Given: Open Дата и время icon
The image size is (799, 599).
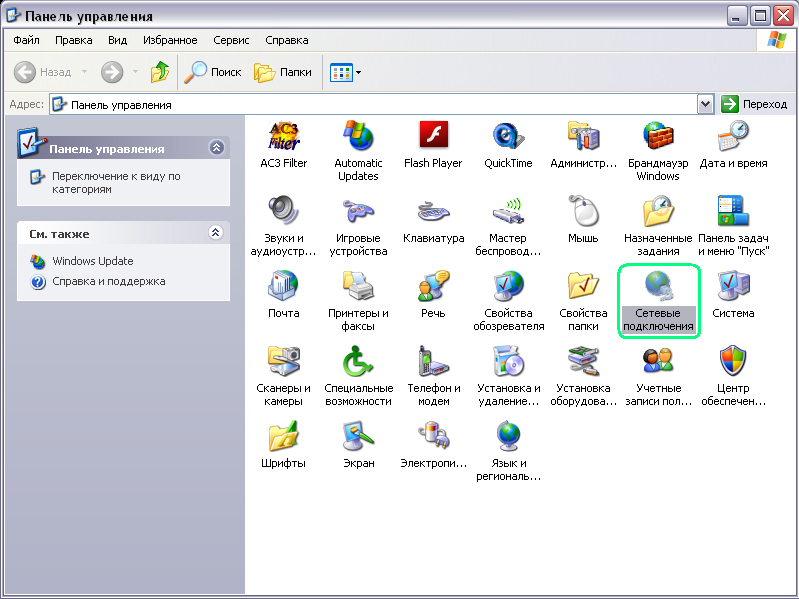Looking at the screenshot, I should (x=733, y=137).
